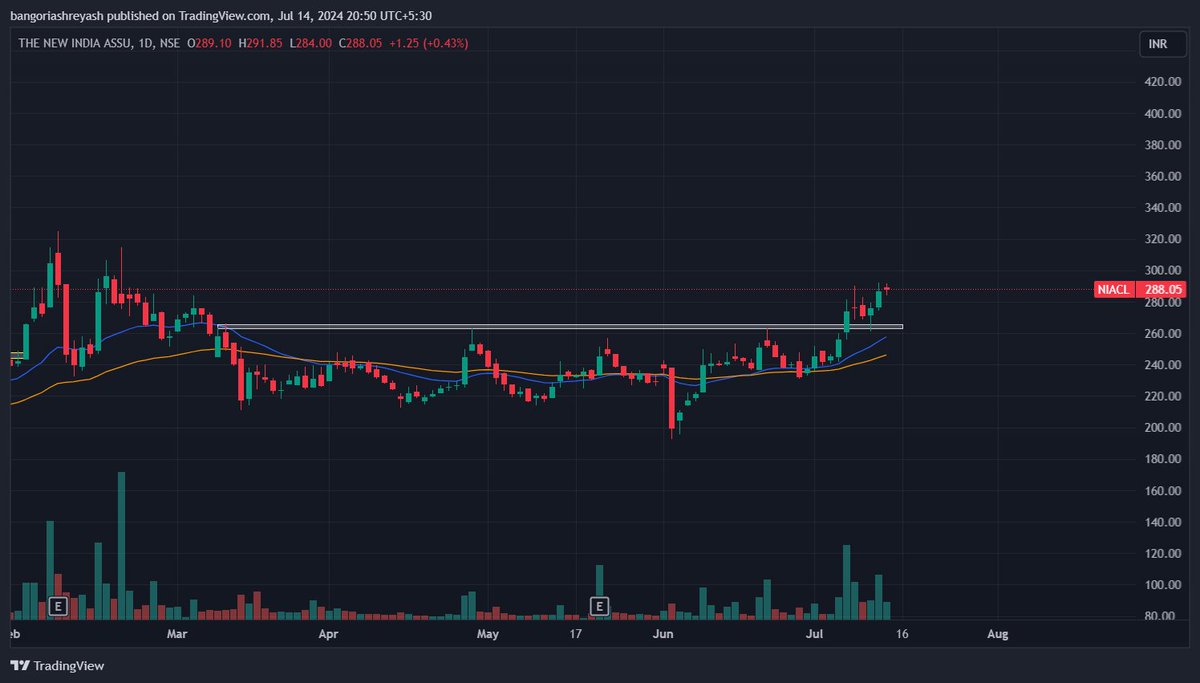
Task: Click the 420.00 price axis label
Action: [1164, 82]
